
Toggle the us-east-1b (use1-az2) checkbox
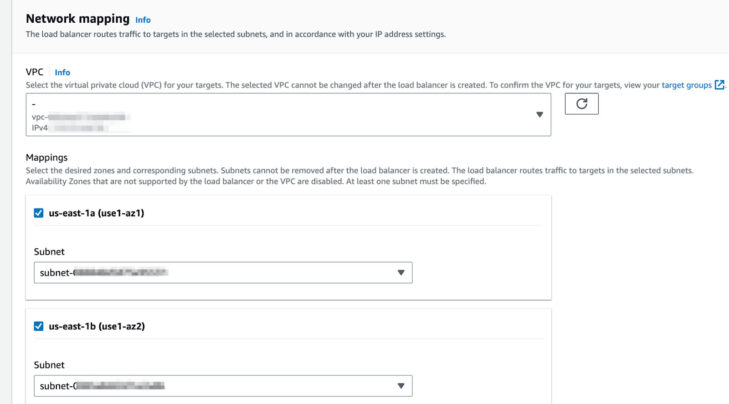pos(39,326)
